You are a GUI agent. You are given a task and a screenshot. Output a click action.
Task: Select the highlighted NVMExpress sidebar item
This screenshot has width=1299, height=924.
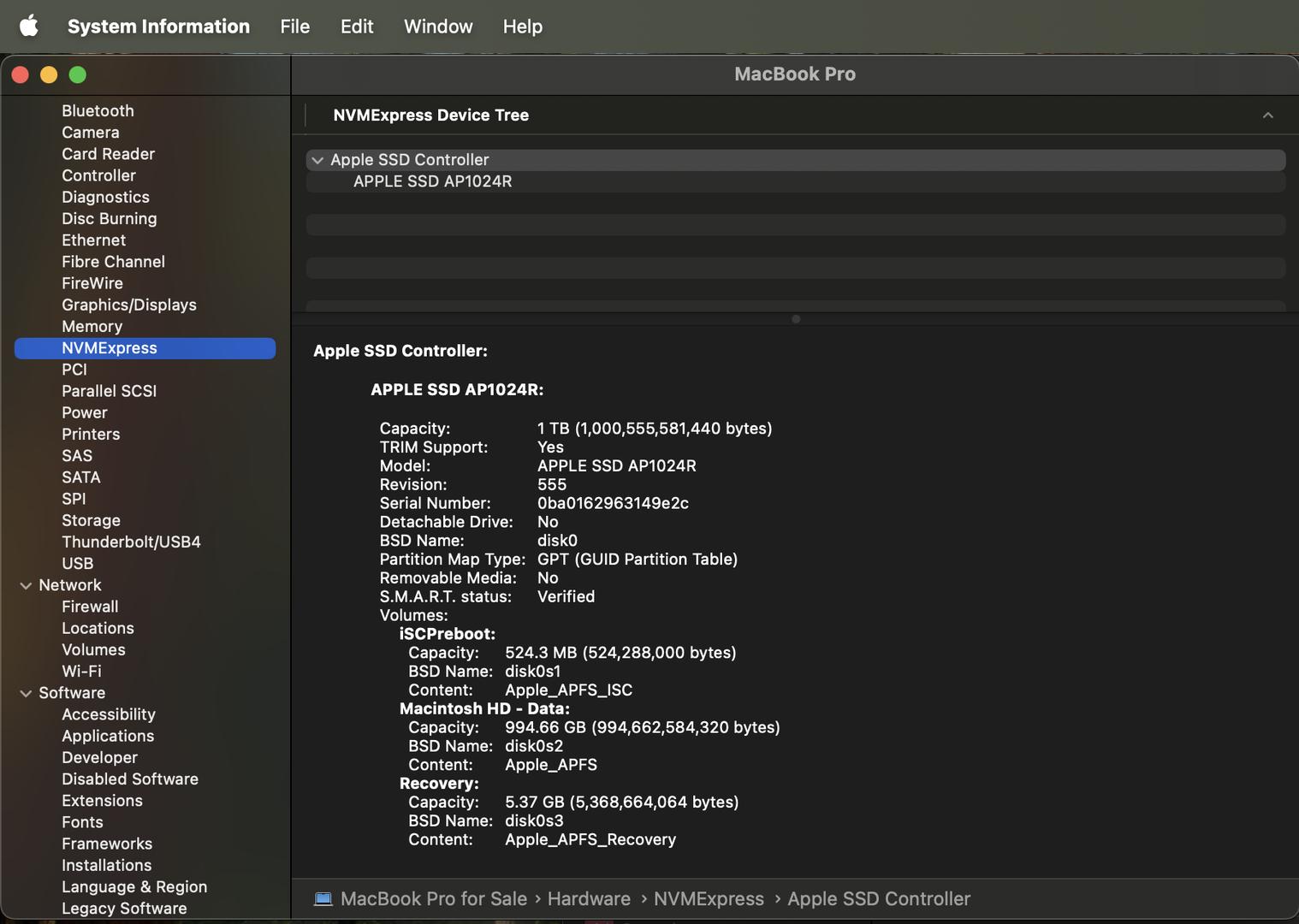click(x=145, y=348)
